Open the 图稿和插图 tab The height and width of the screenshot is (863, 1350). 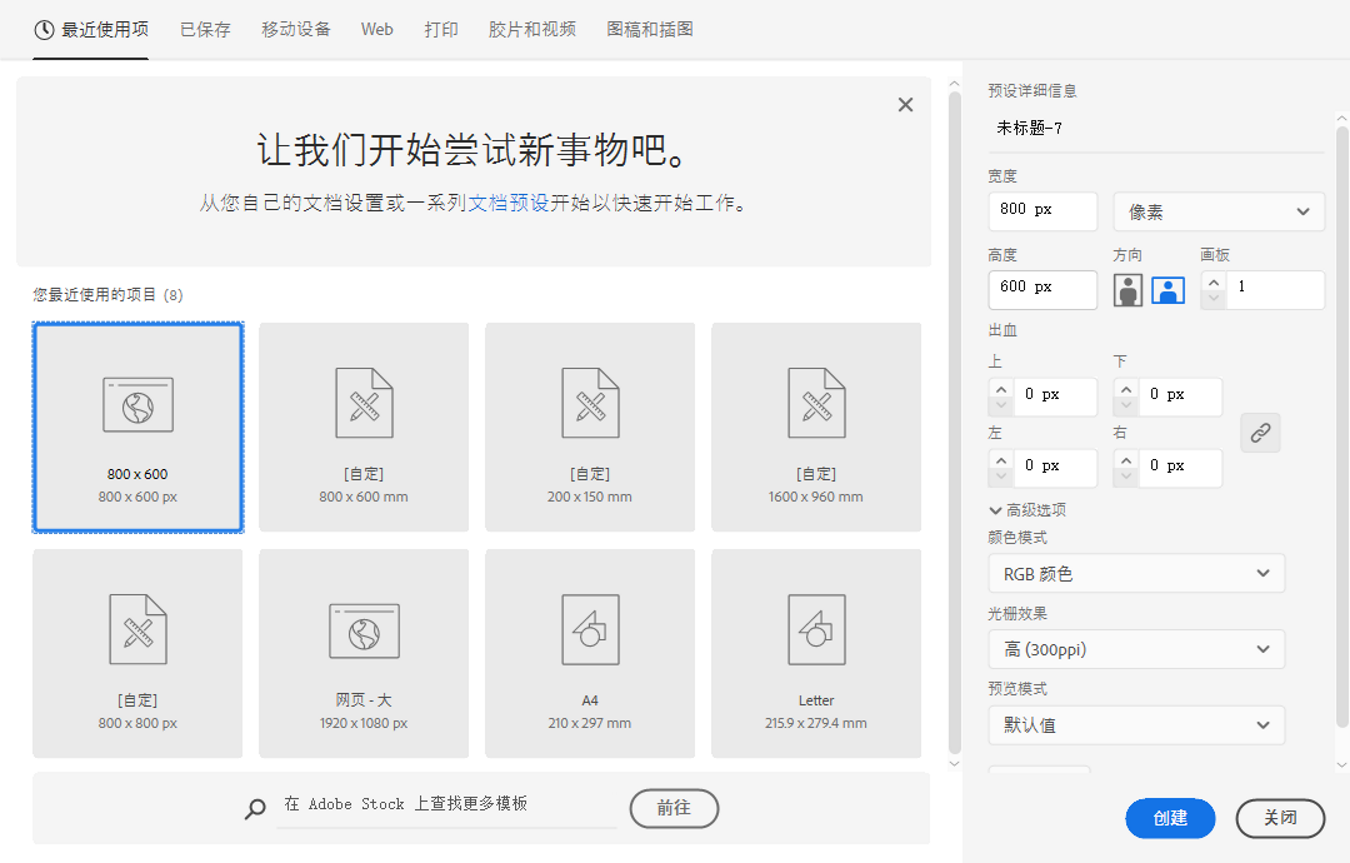[x=650, y=30]
